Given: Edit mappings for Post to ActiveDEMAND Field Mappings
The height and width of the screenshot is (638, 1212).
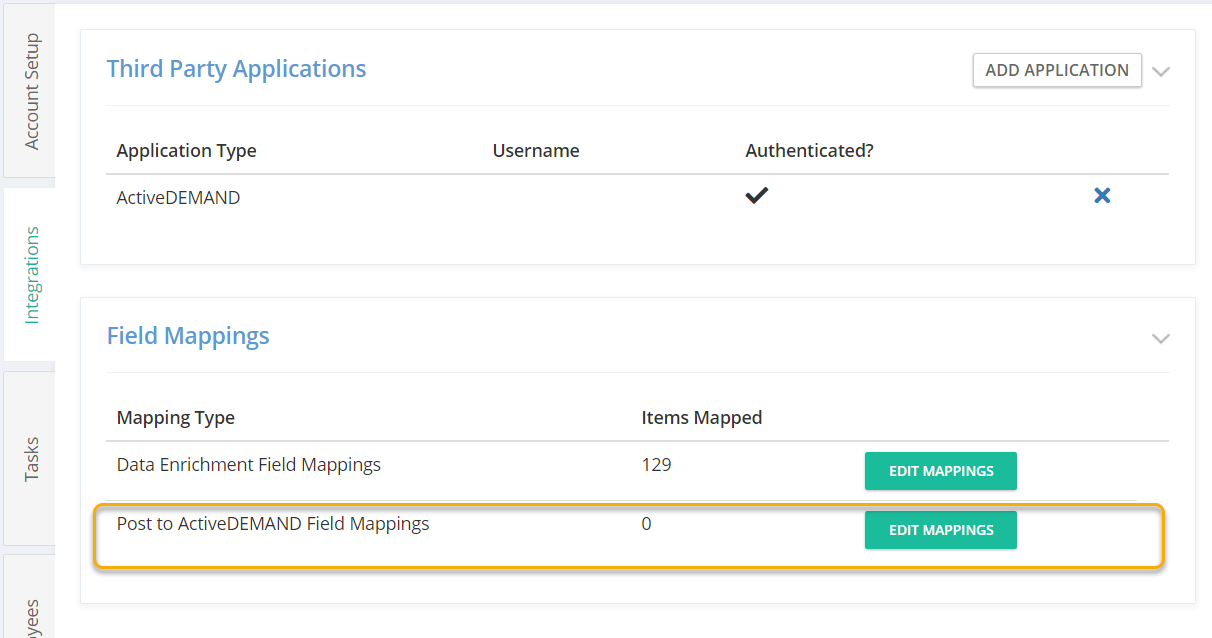Looking at the screenshot, I should pos(941,530).
